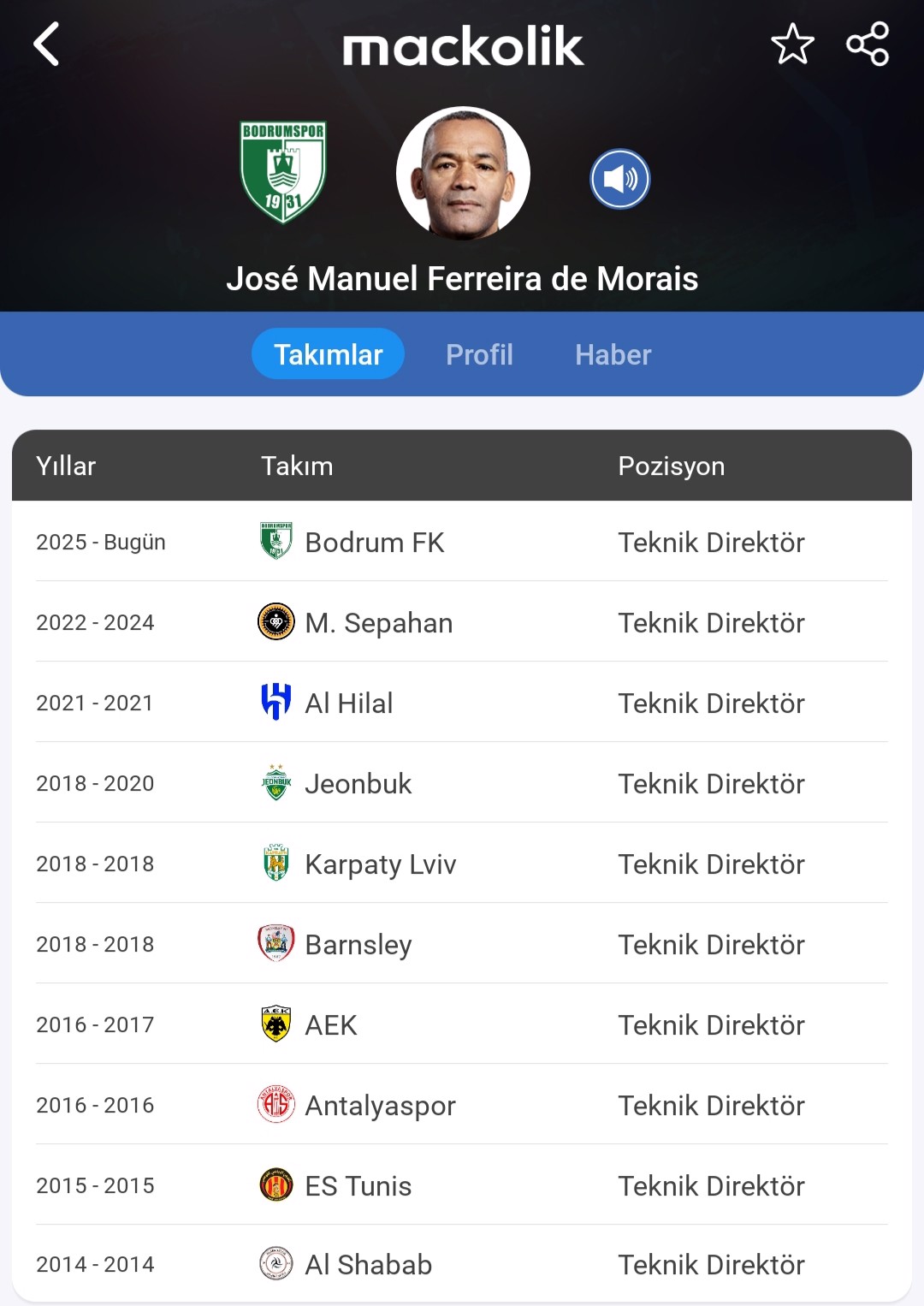Open the large Bodrumspor club crest
This screenshot has height=1306, width=924.
[x=283, y=172]
